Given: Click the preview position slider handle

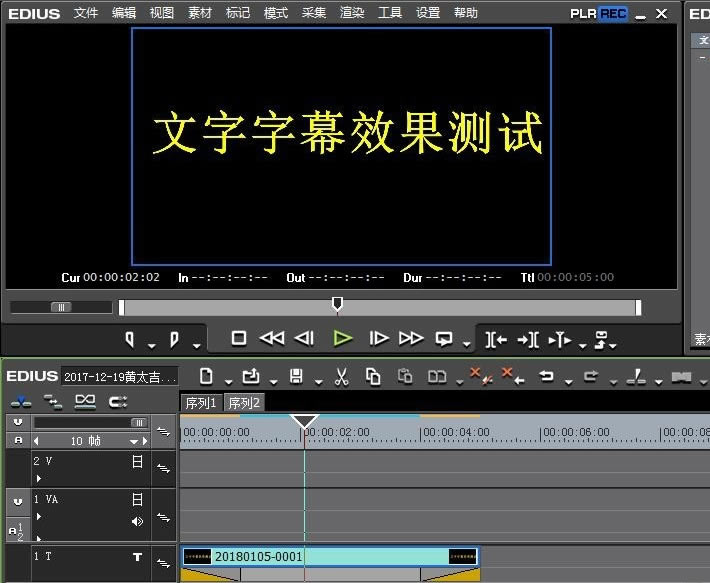Looking at the screenshot, I should click(337, 304).
